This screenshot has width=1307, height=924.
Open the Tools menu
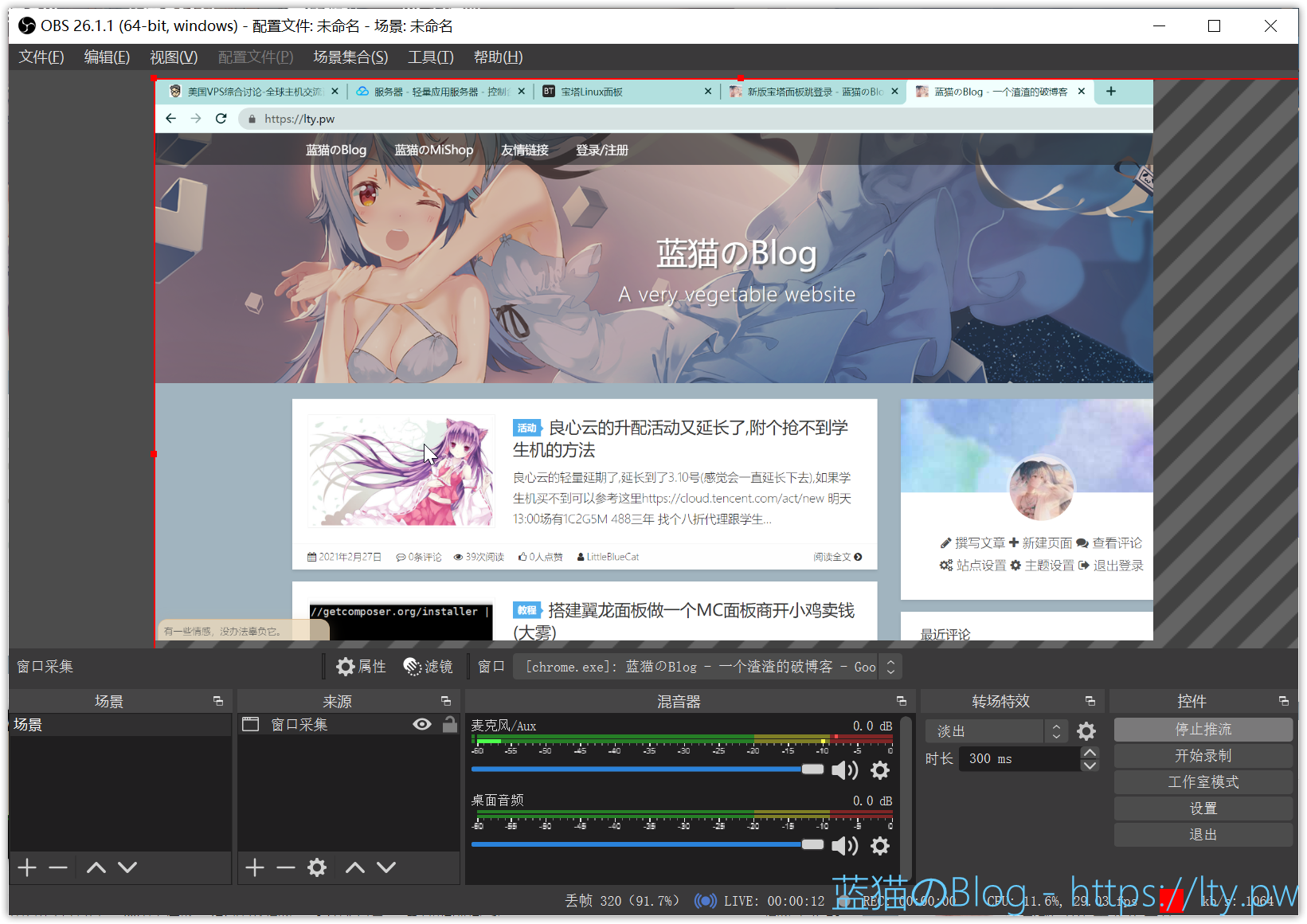(430, 57)
